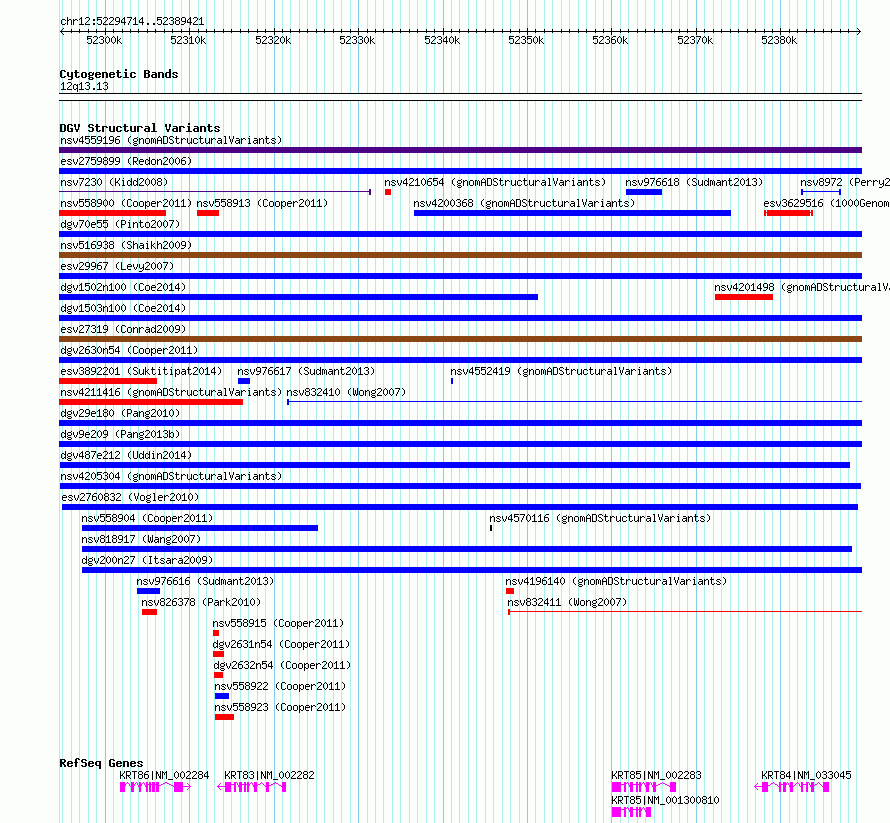Click the dgv200n27 (Itsara2009) label
The height and width of the screenshot is (823, 890).
(147, 560)
